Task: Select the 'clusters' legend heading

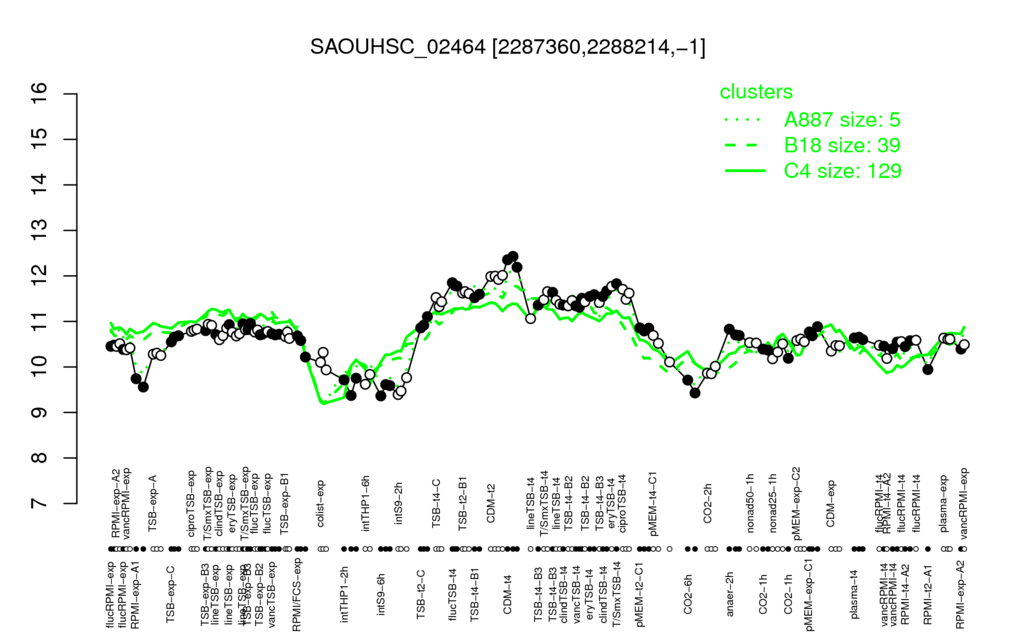Action: click(756, 91)
